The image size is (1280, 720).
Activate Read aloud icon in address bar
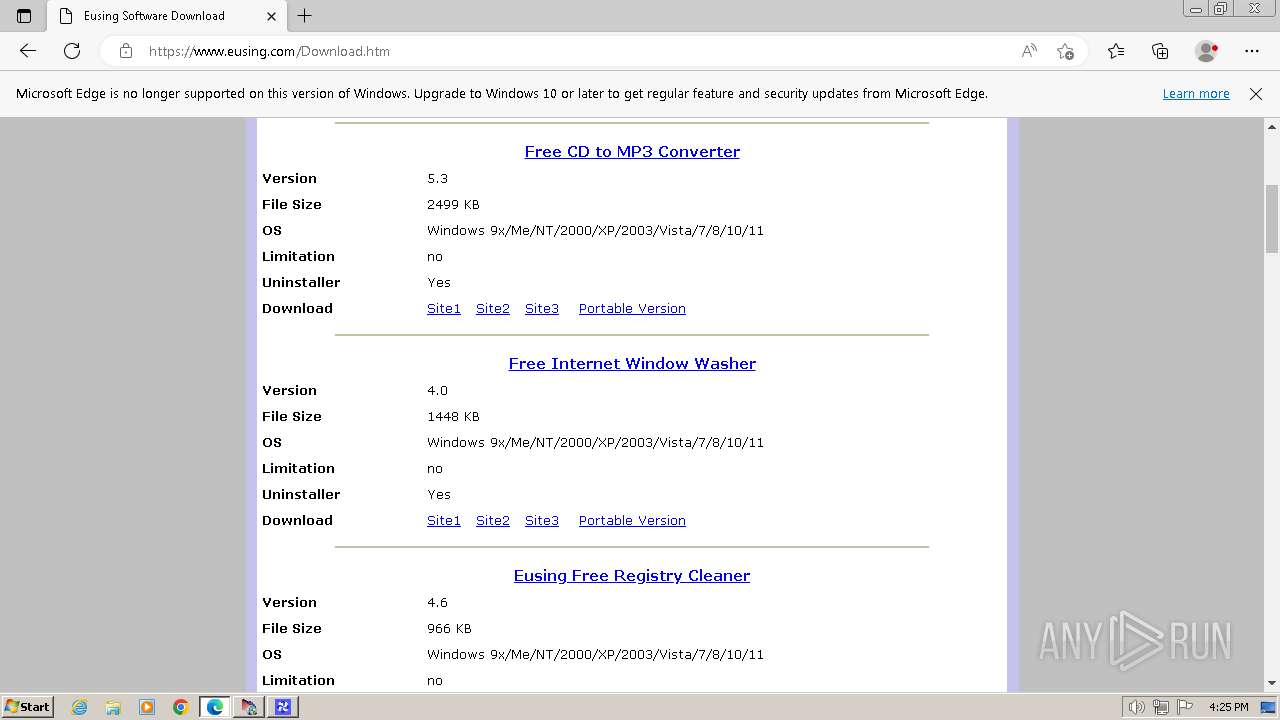click(x=1029, y=51)
